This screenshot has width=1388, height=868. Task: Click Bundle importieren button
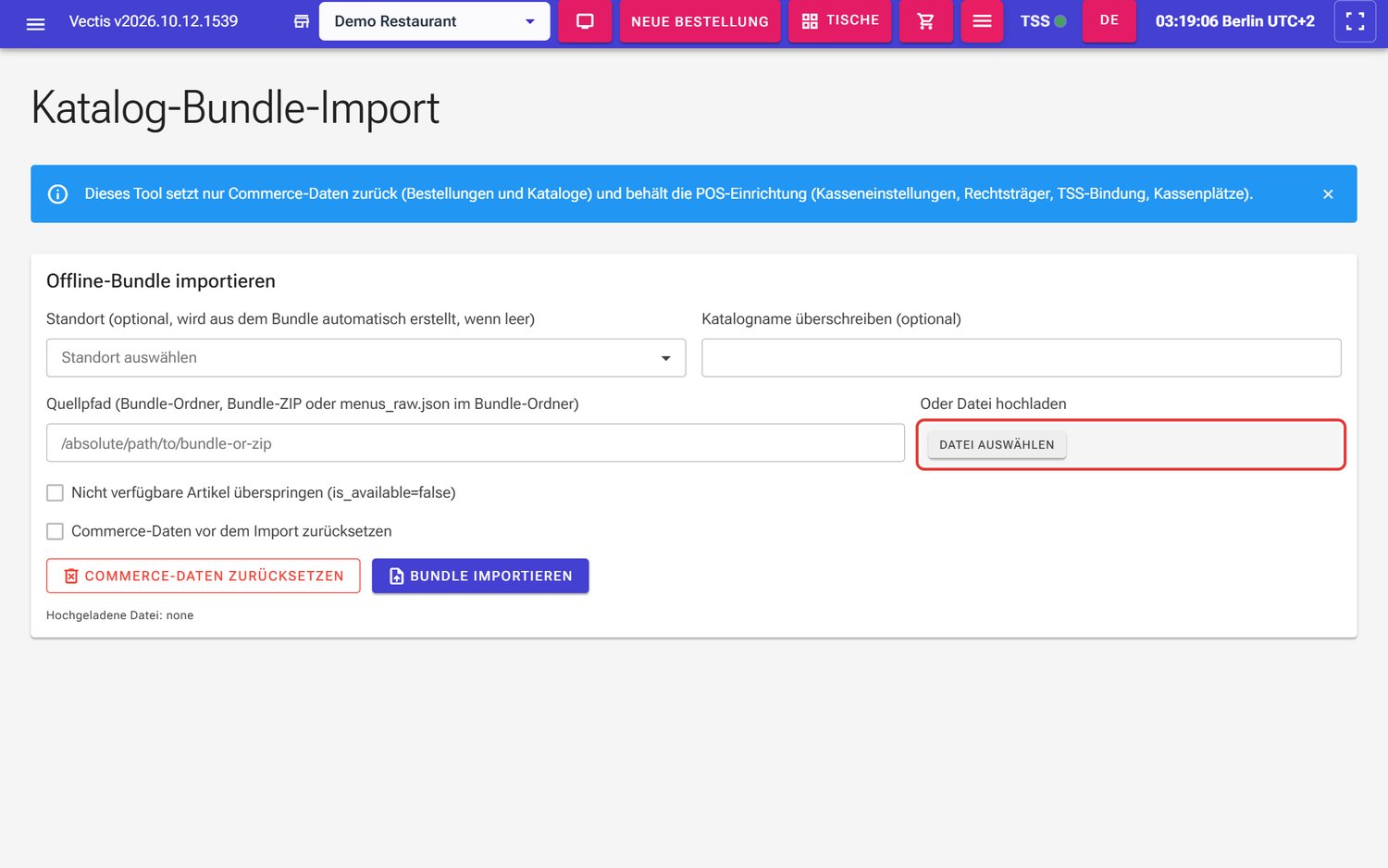[480, 576]
